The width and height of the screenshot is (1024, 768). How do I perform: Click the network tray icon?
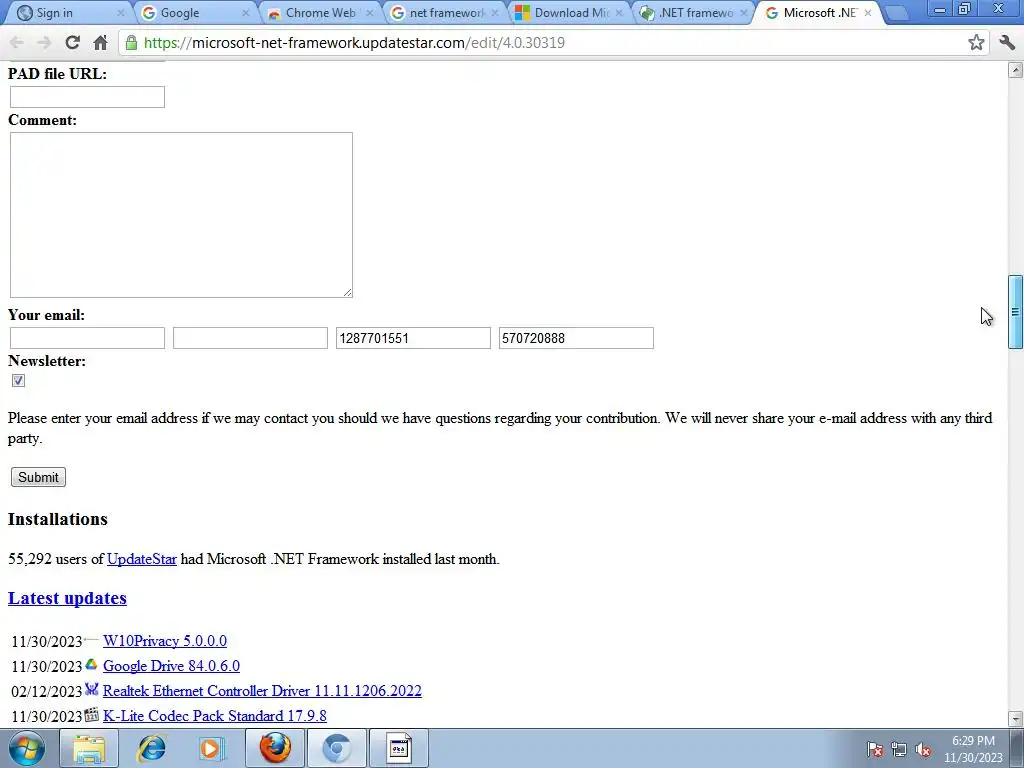tap(899, 749)
